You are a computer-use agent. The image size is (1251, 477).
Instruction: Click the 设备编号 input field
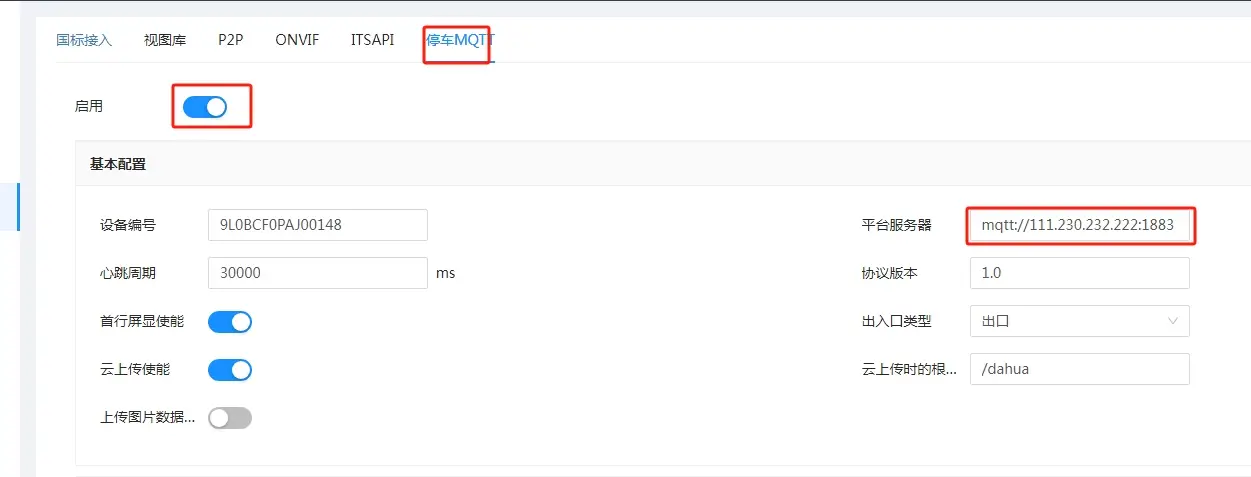[317, 225]
